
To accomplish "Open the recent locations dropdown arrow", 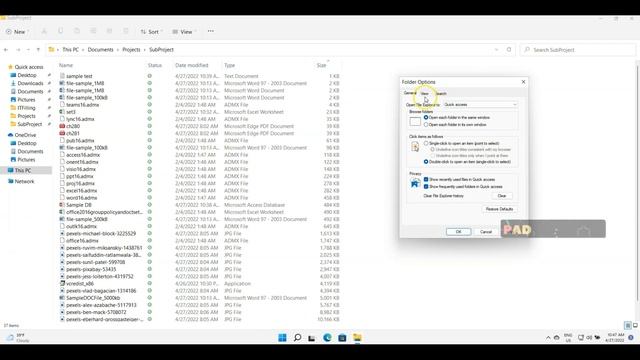I will click(28, 50).
